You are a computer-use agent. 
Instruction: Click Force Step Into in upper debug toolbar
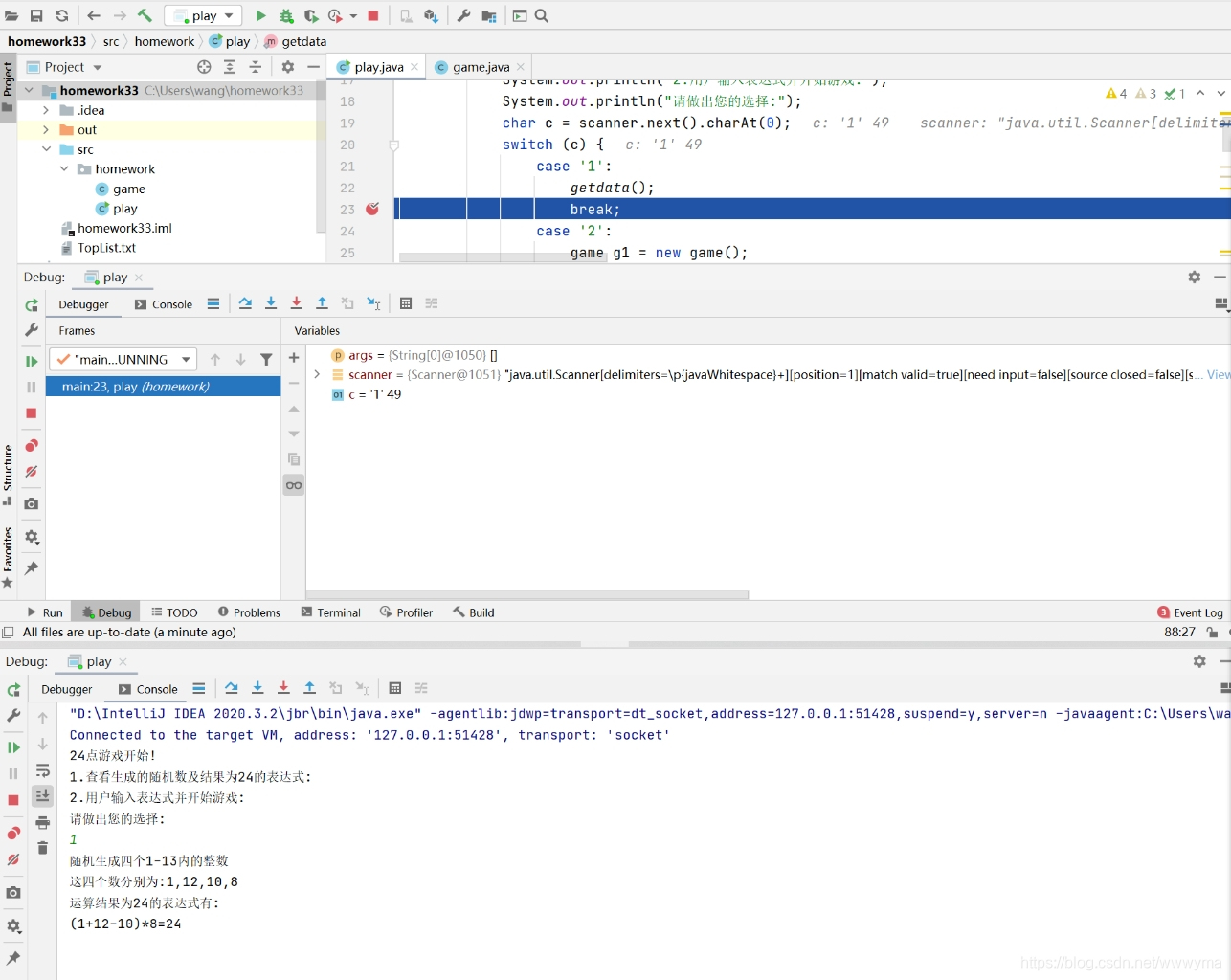pyautogui.click(x=297, y=303)
